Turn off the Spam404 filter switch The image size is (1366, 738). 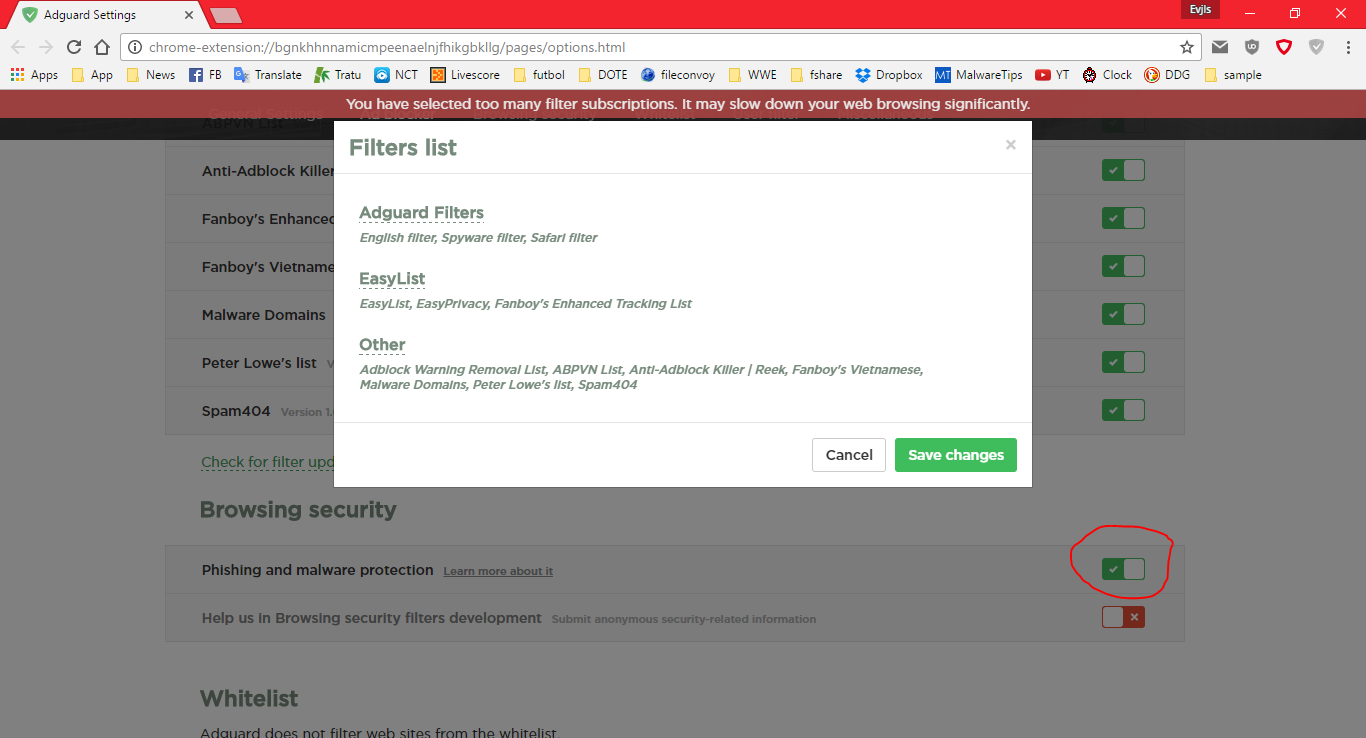tap(1123, 410)
